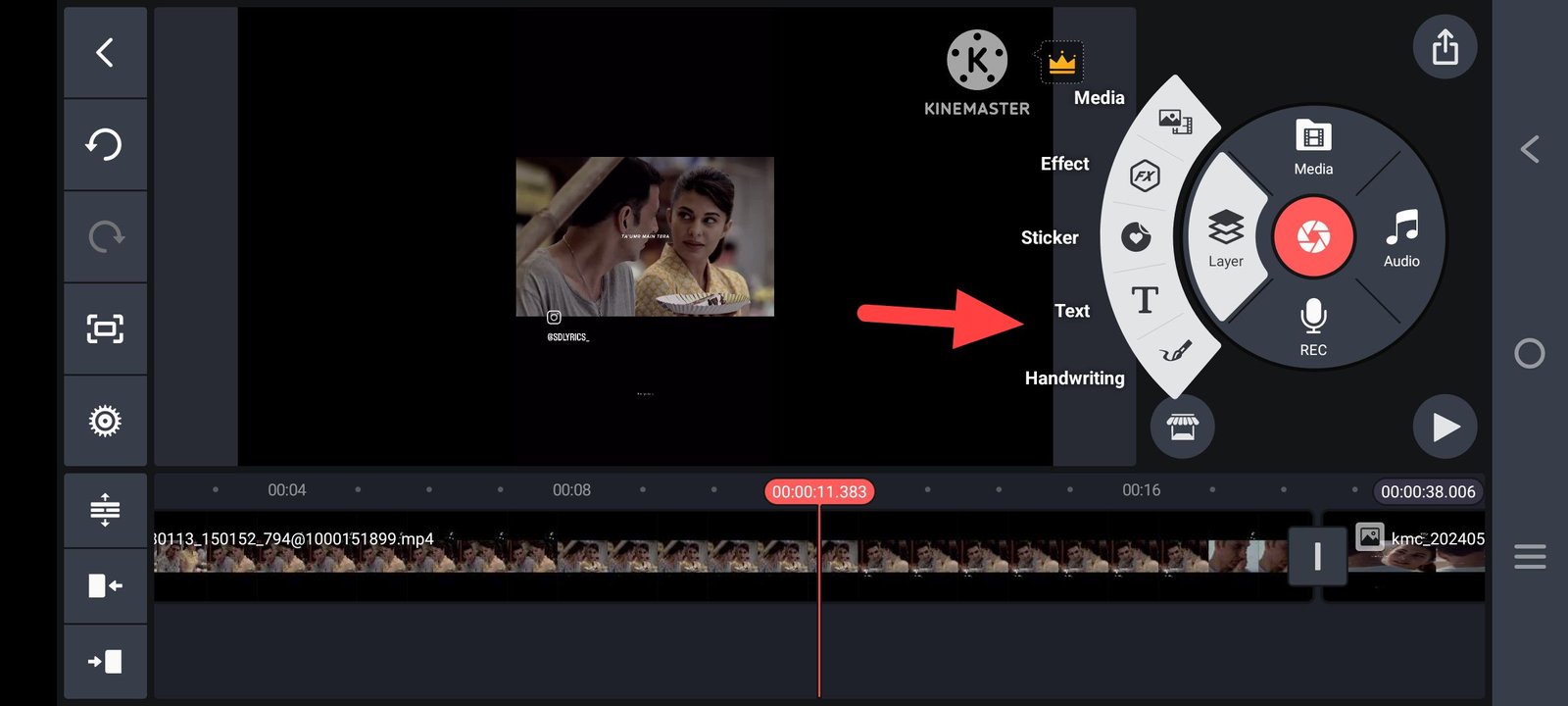This screenshot has width=1568, height=706.
Task: Jump to the clip end
Action: [105, 662]
